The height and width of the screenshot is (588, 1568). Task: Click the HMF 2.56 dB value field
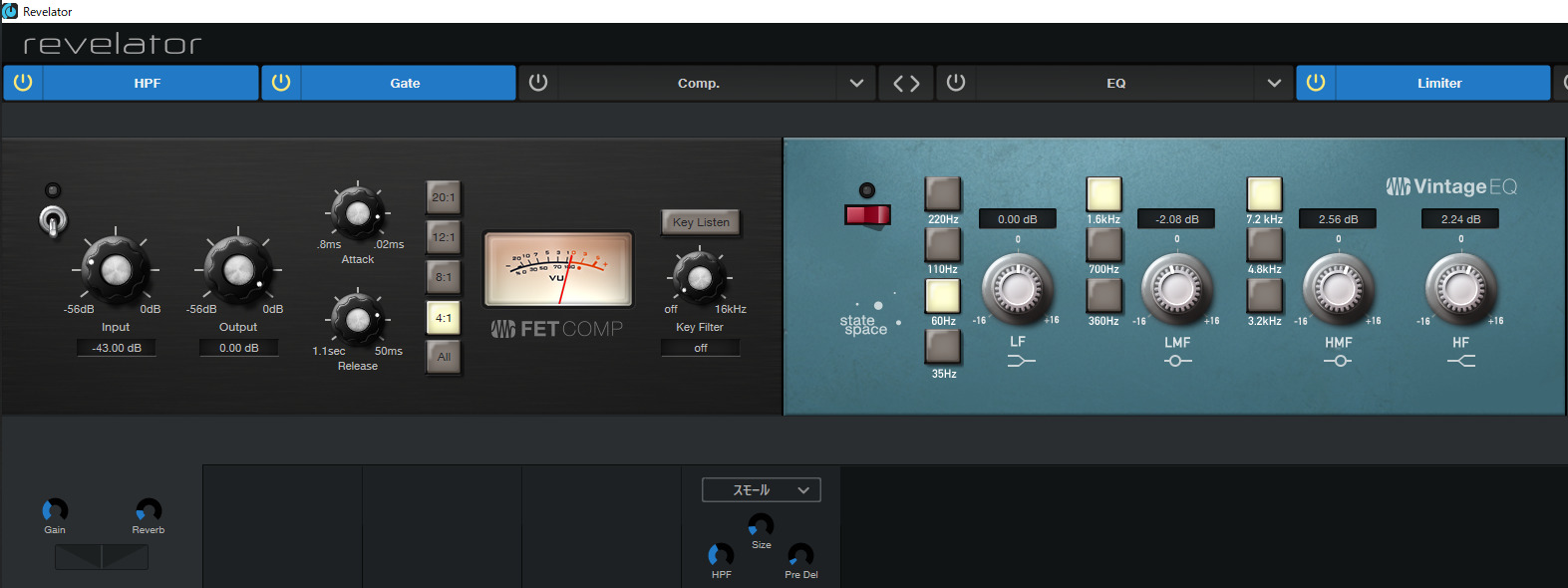tap(1338, 219)
